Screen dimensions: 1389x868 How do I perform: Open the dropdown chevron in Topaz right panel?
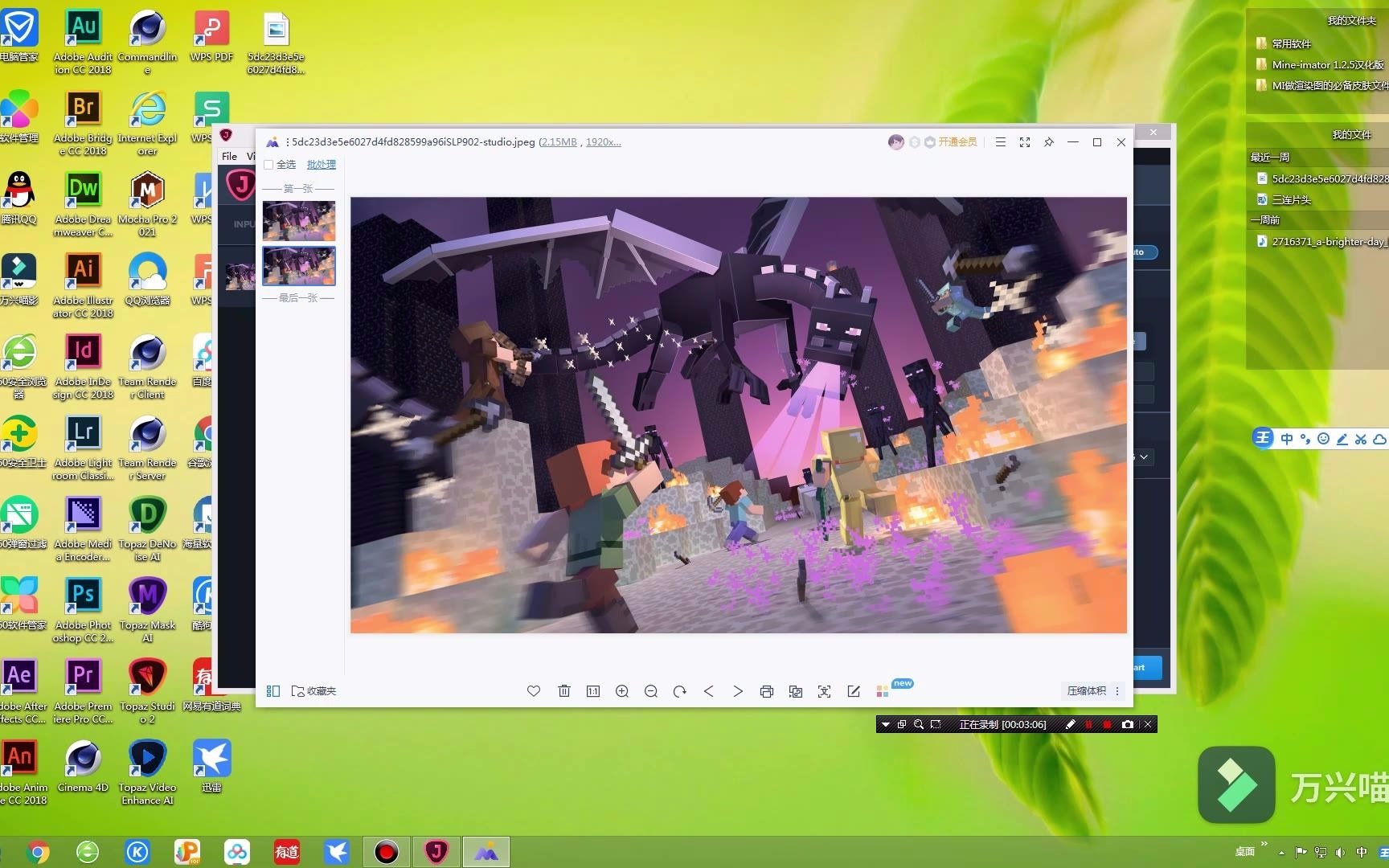pyautogui.click(x=1144, y=457)
